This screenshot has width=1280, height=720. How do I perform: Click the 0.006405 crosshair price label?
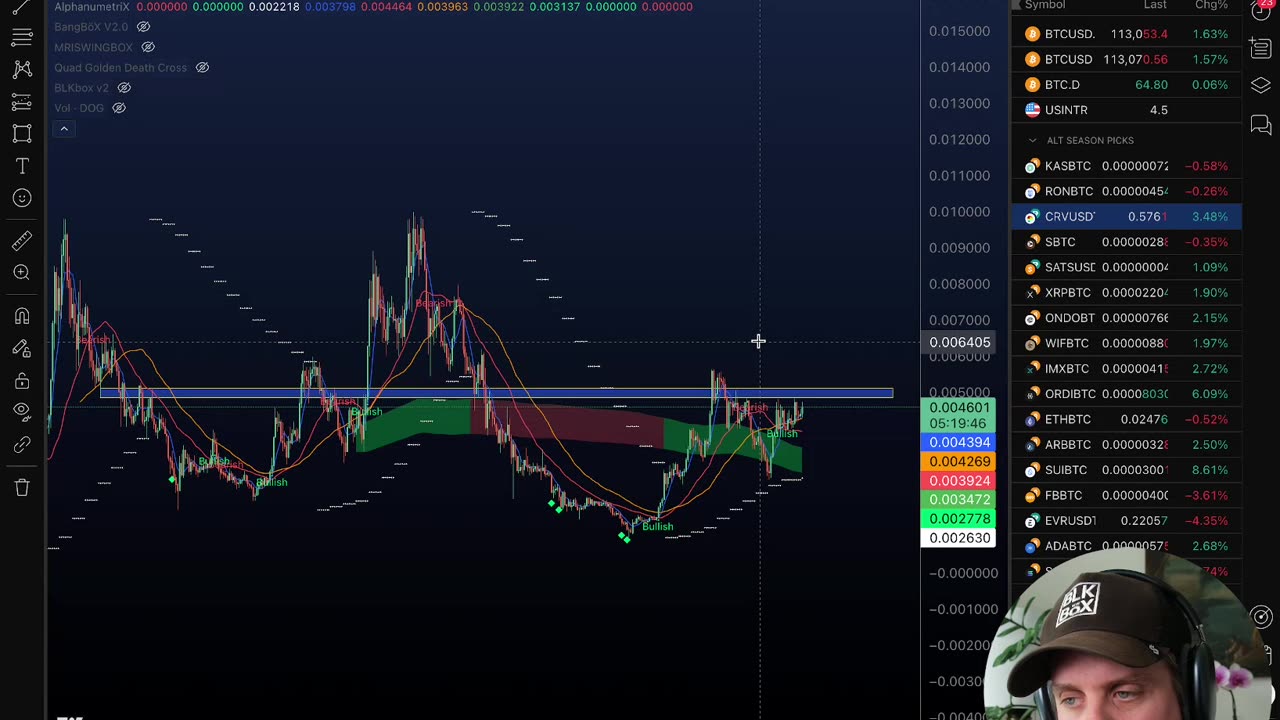[959, 342]
